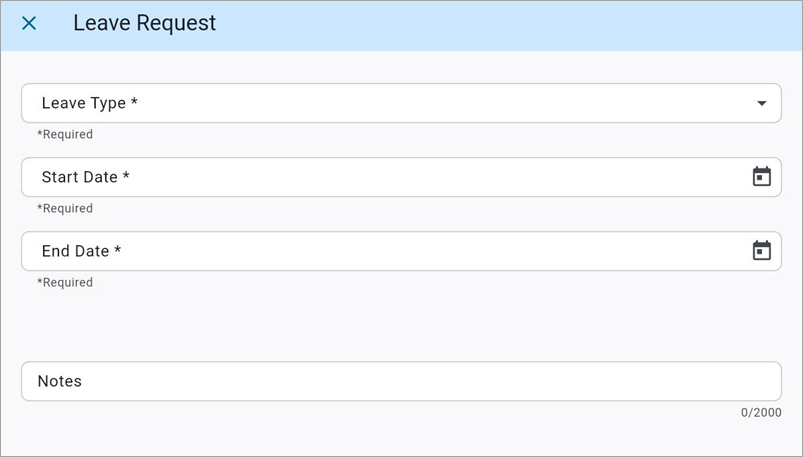Click the Leave Request header title
Image resolution: width=803 pixels, height=457 pixels.
pyautogui.click(x=144, y=23)
